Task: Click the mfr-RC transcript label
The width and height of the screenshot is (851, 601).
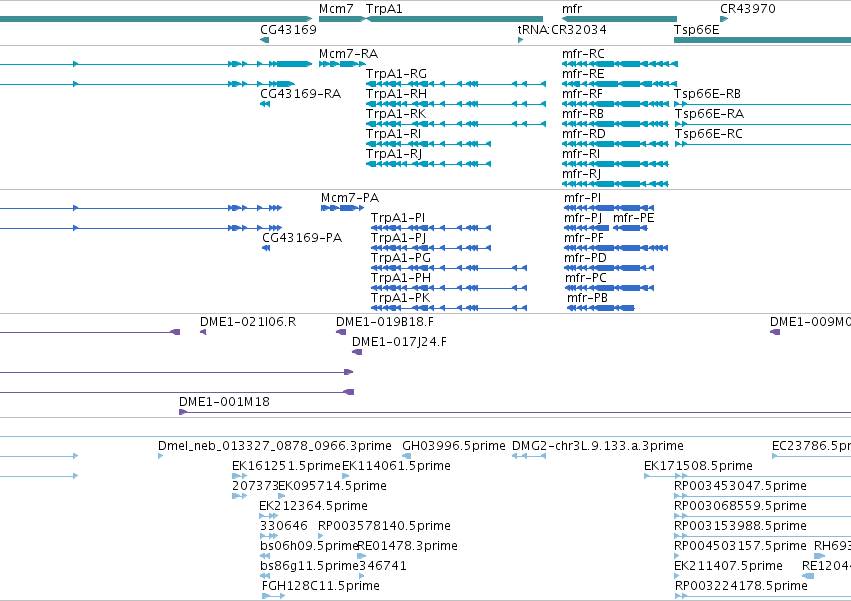Action: [583, 54]
